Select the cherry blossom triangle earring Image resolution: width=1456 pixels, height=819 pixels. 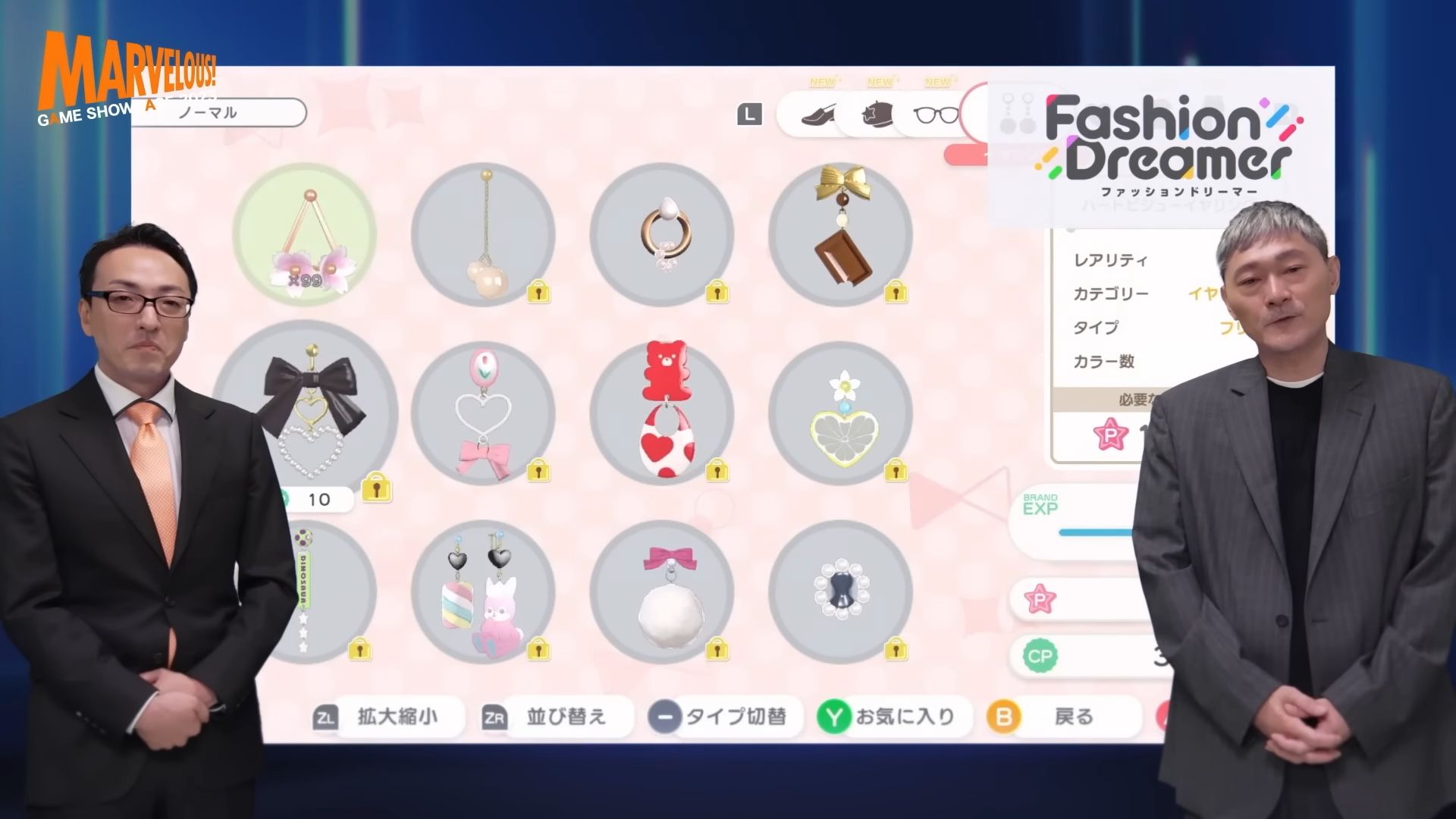pos(305,234)
